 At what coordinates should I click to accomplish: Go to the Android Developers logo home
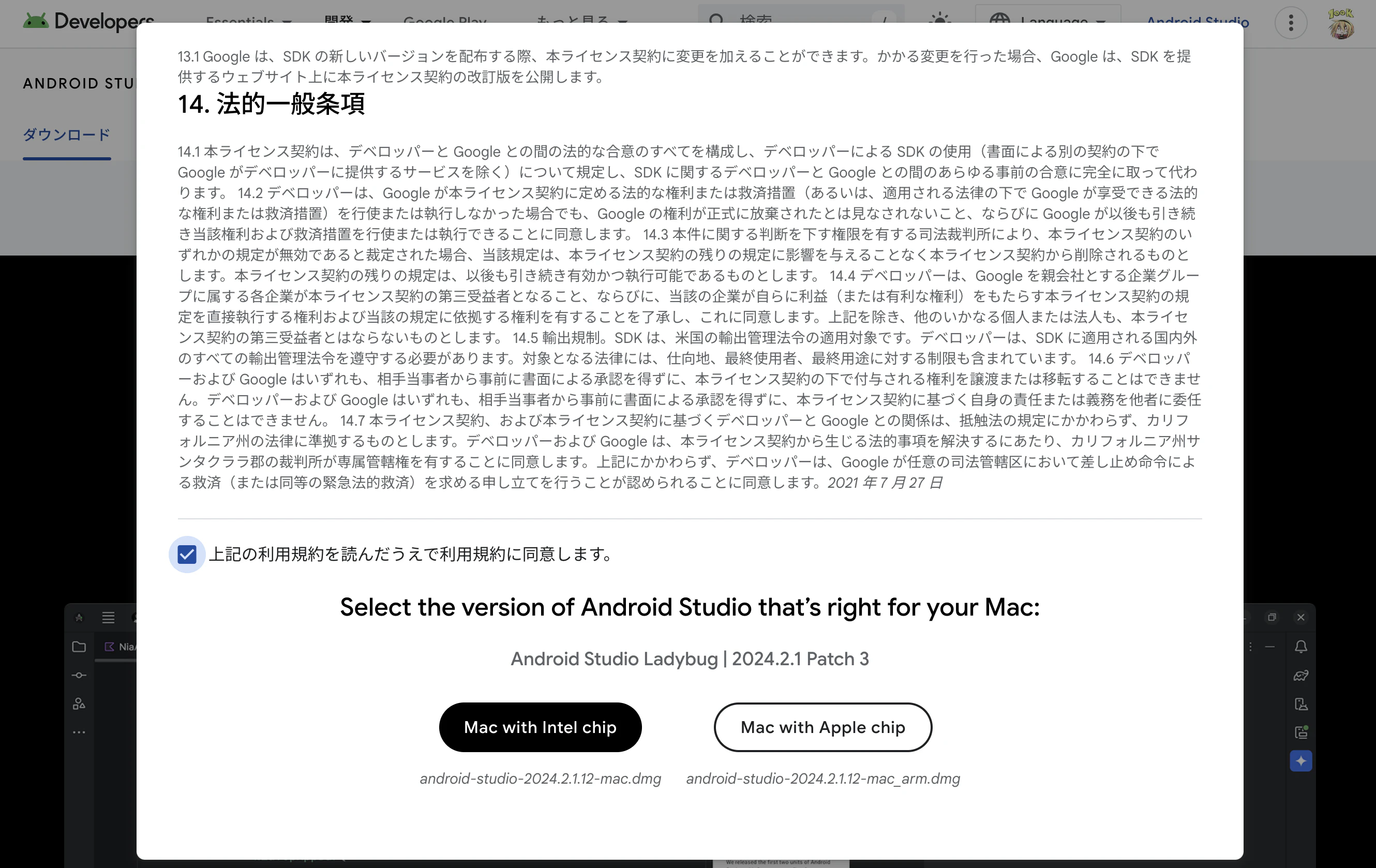point(88,21)
